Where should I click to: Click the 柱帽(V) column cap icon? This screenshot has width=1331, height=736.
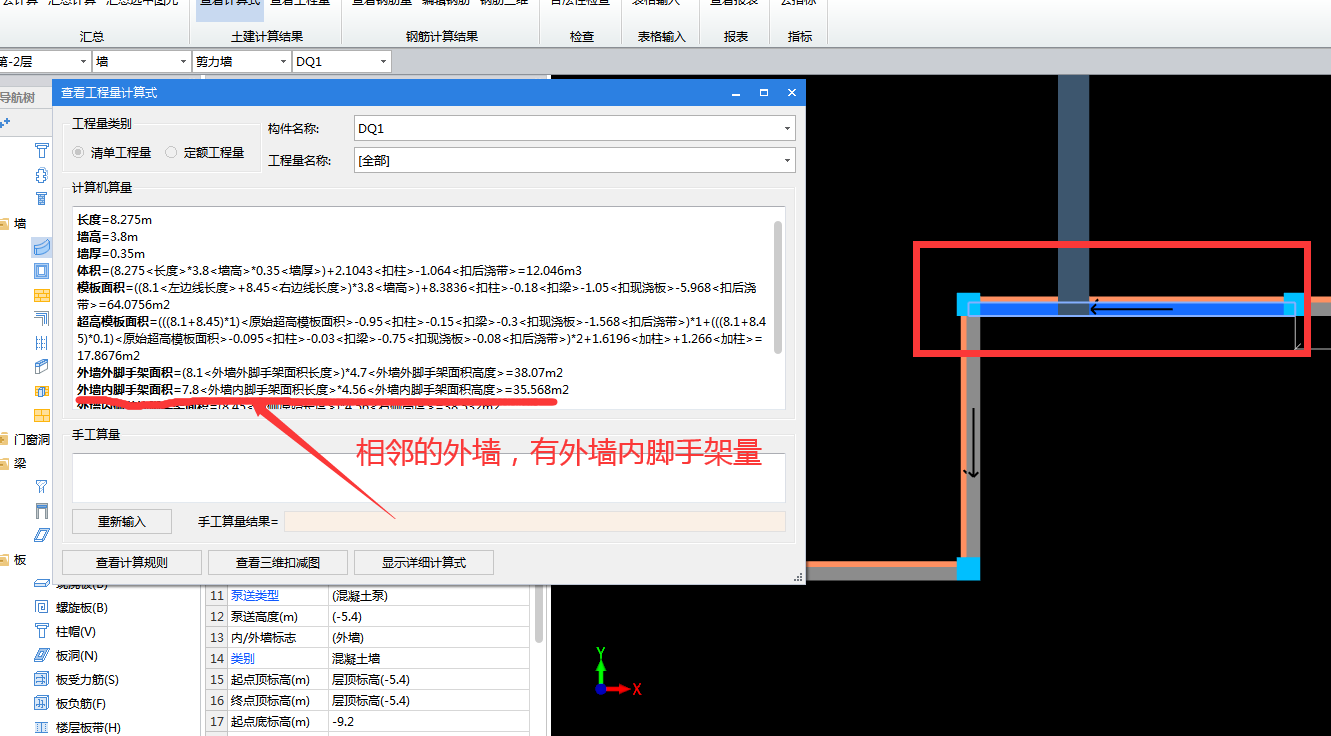coord(42,631)
